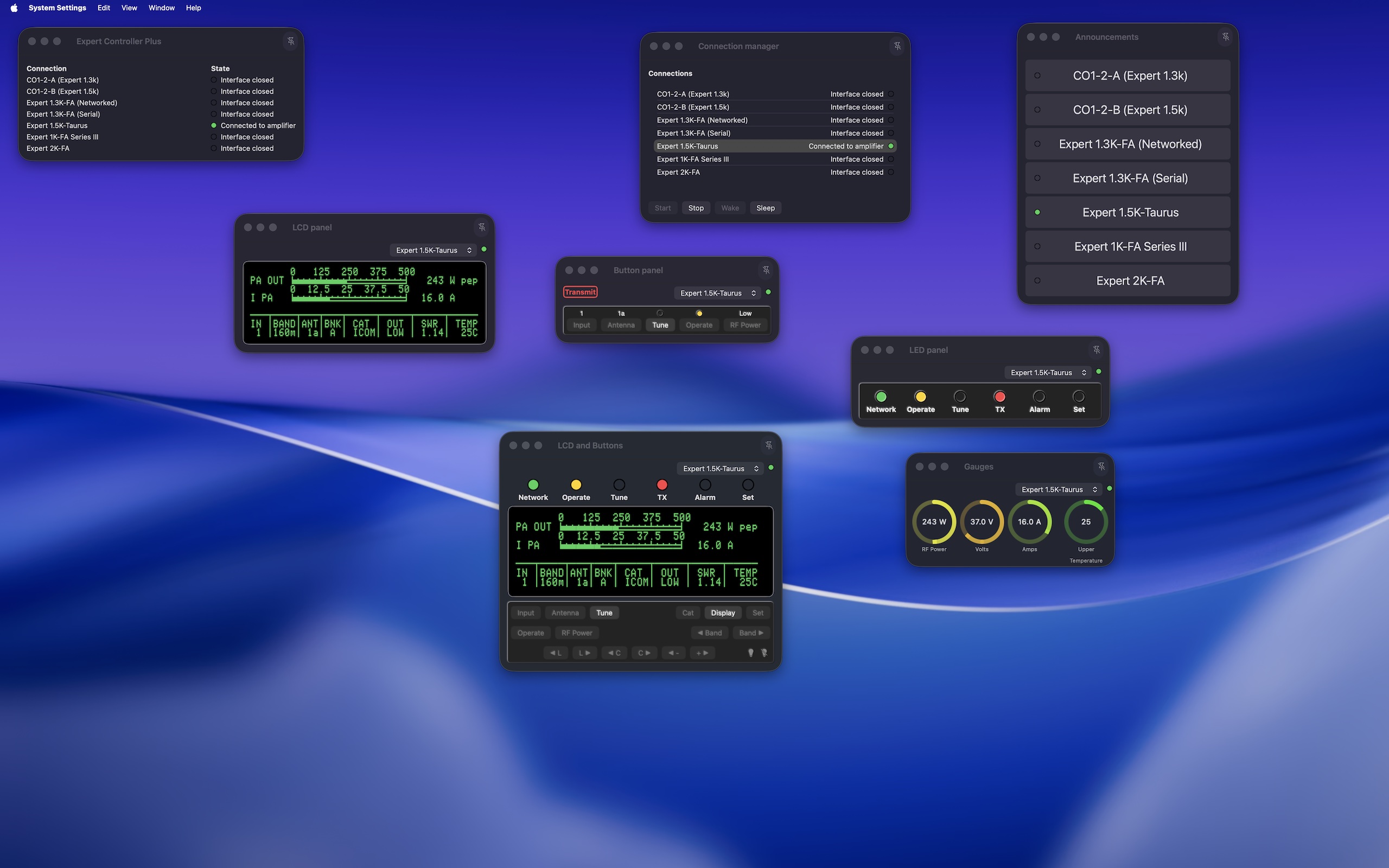Open the Help menu
The image size is (1389, 868).
click(x=193, y=8)
